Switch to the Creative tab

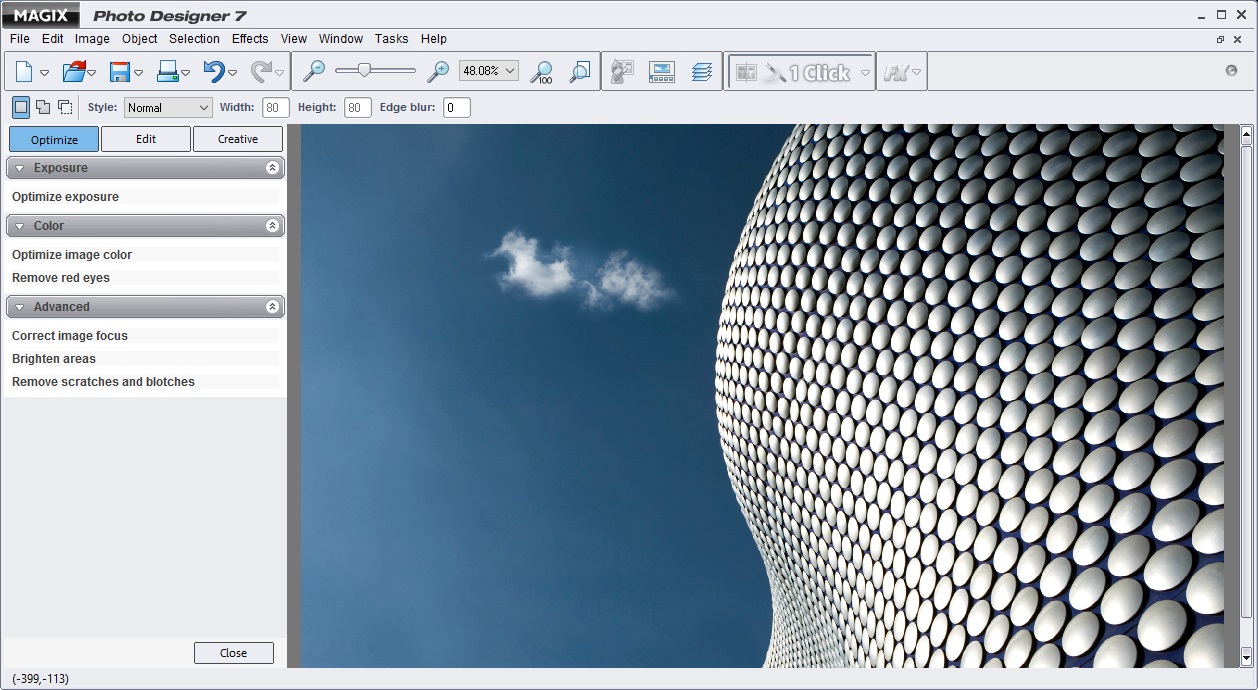(238, 139)
